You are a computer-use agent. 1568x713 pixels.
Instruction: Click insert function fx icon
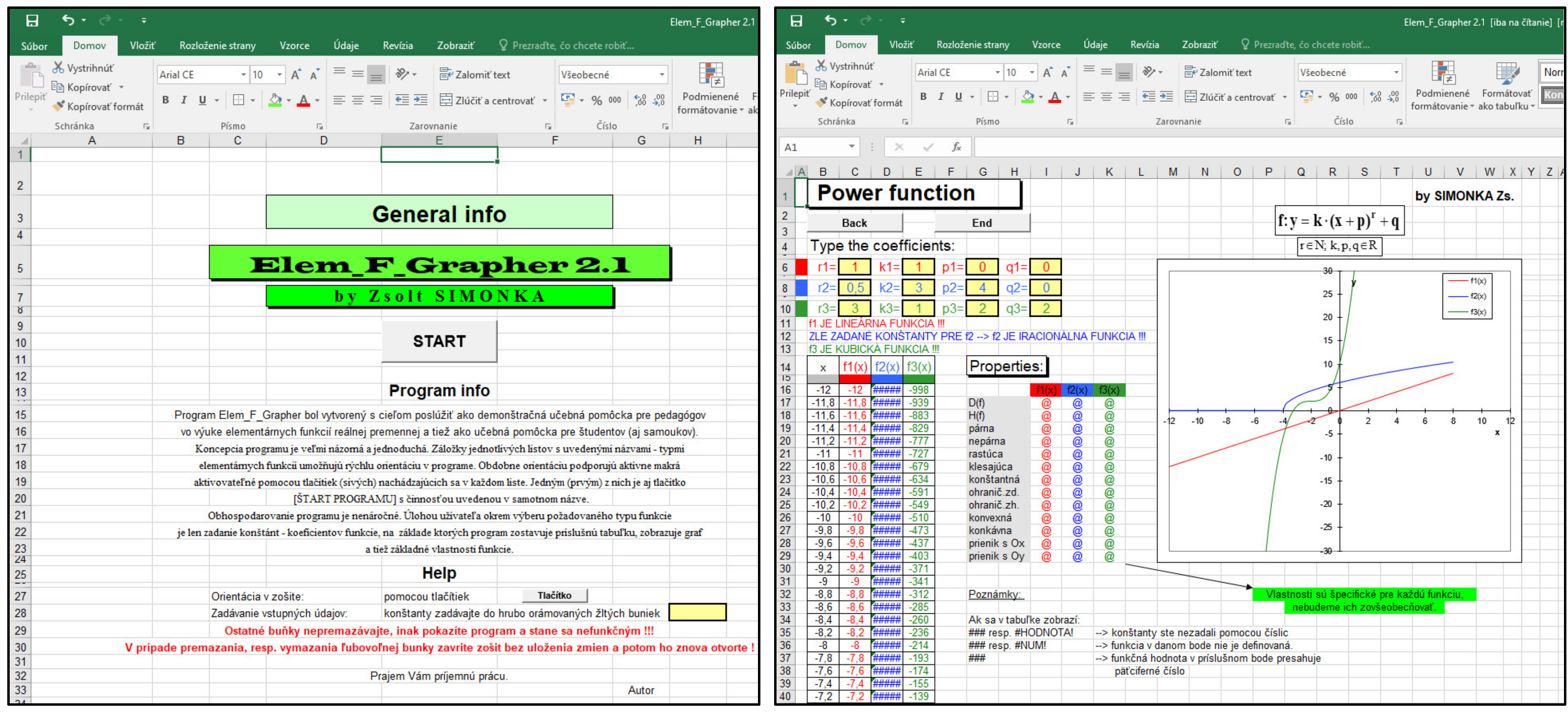click(x=956, y=147)
